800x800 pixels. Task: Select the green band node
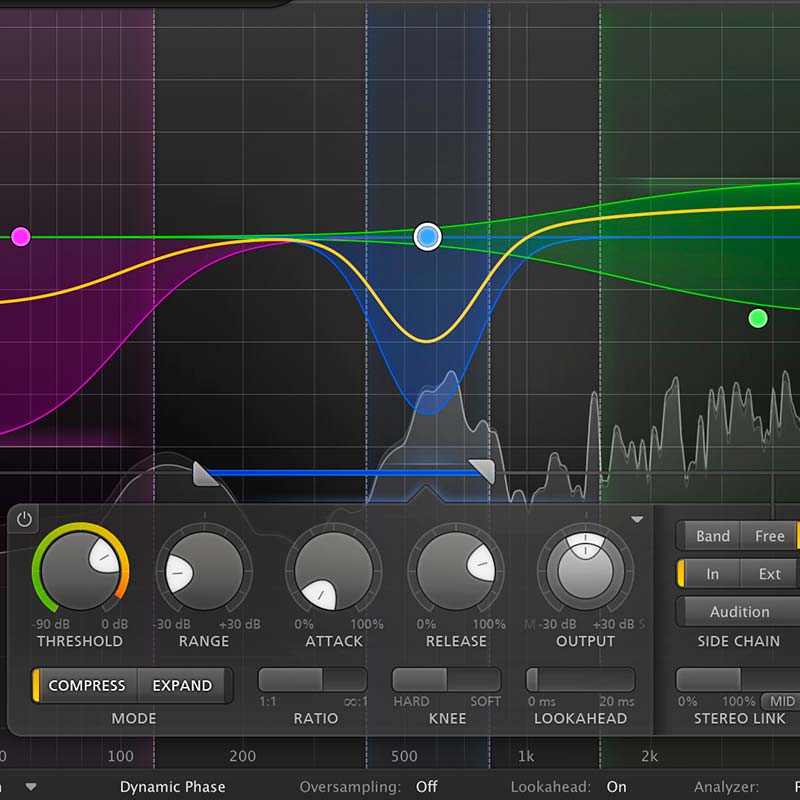pos(758,318)
